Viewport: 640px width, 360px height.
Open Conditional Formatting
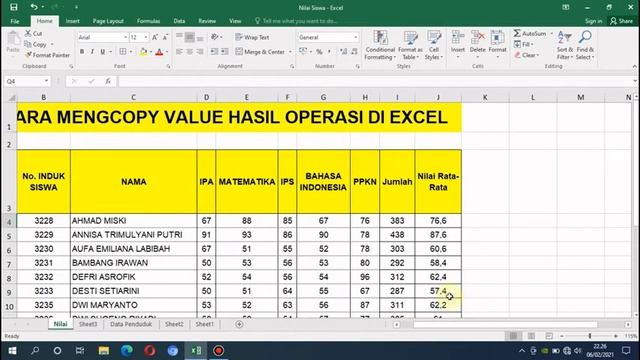pos(380,45)
